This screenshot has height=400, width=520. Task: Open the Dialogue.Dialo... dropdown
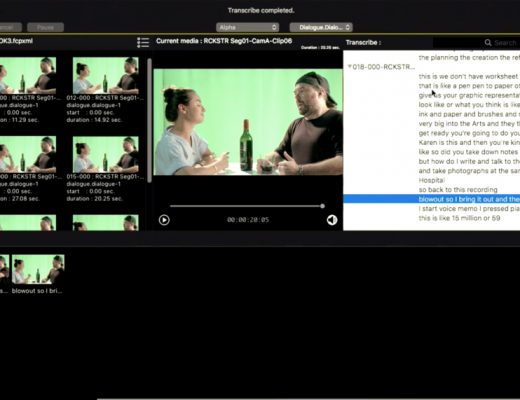pos(321,27)
